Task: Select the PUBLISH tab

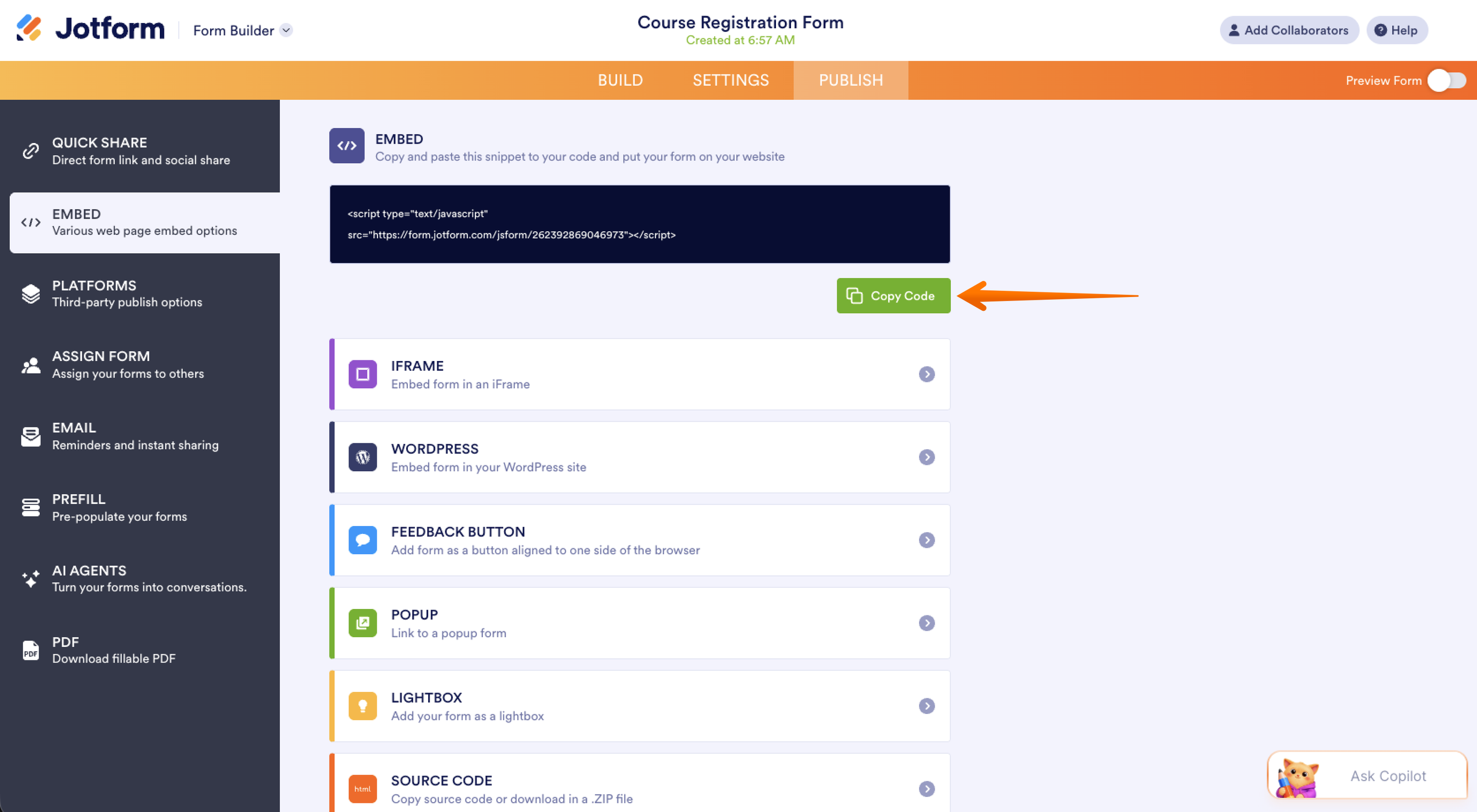Action: 850,80
